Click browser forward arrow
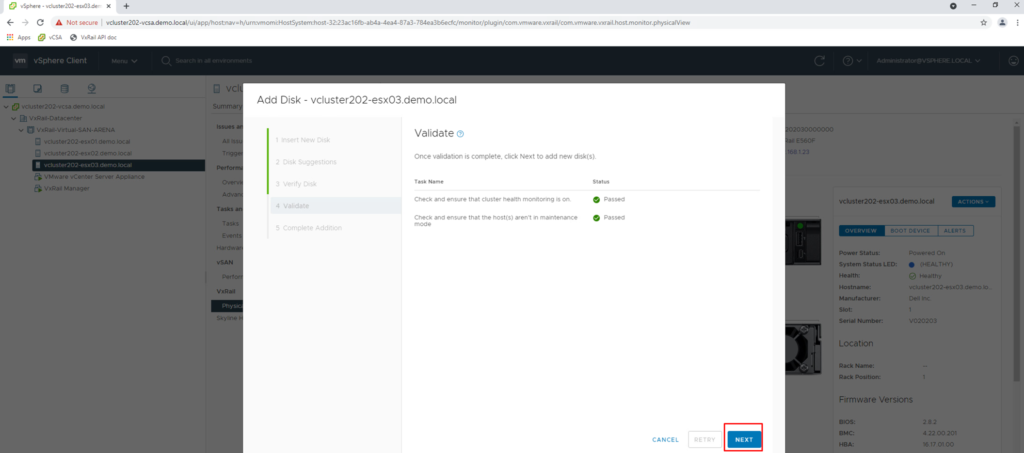Viewport: 1024px width, 453px height. pyautogui.click(x=25, y=22)
